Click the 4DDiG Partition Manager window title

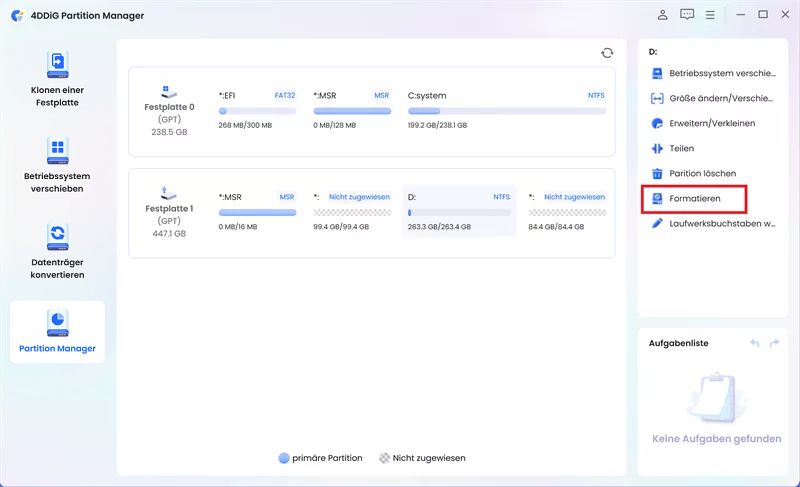coord(87,16)
